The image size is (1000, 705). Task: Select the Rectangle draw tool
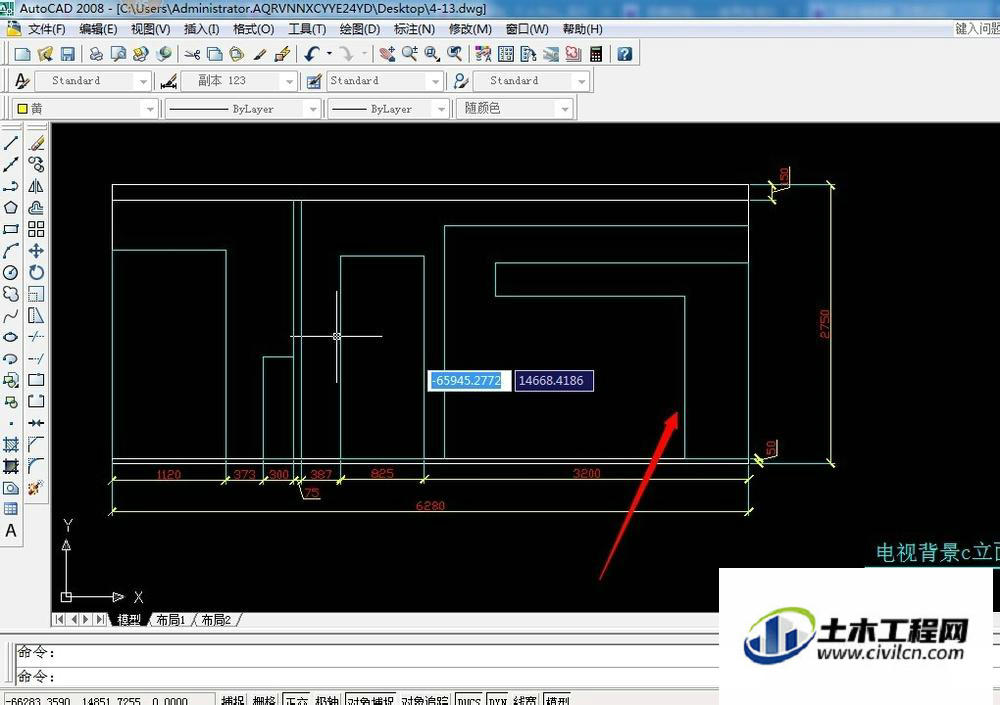coord(11,229)
